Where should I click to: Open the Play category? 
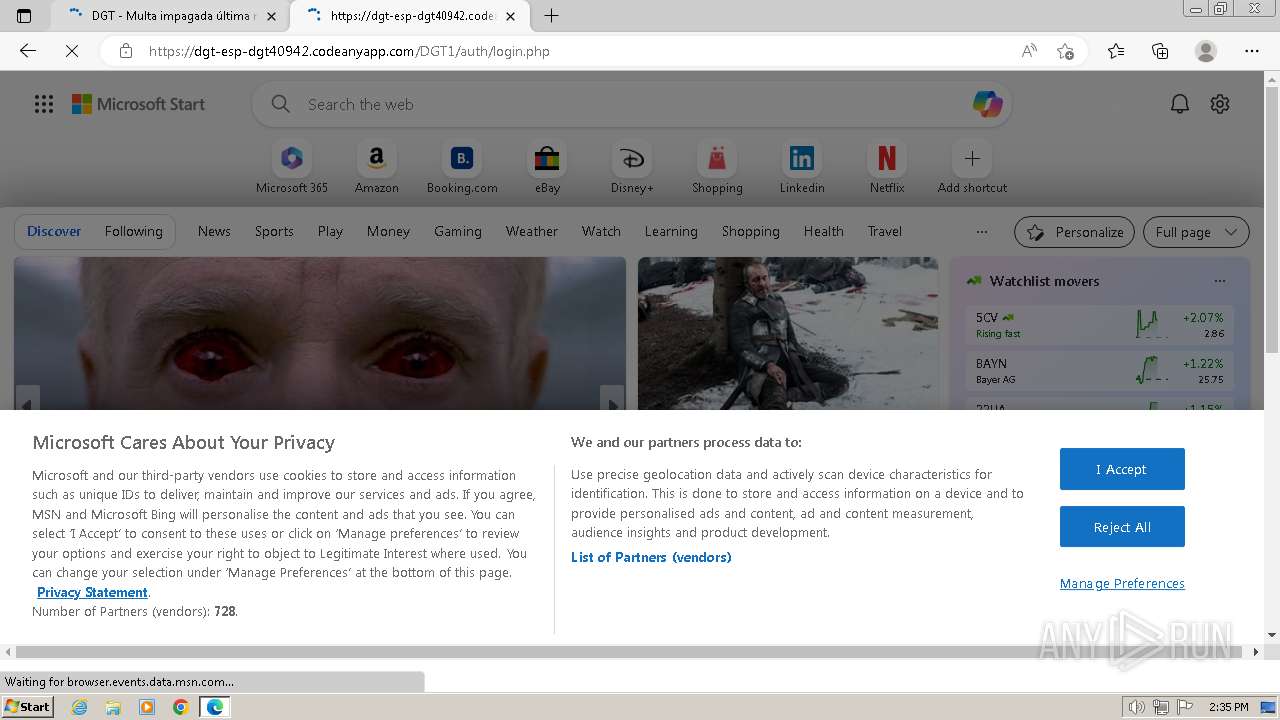330,231
